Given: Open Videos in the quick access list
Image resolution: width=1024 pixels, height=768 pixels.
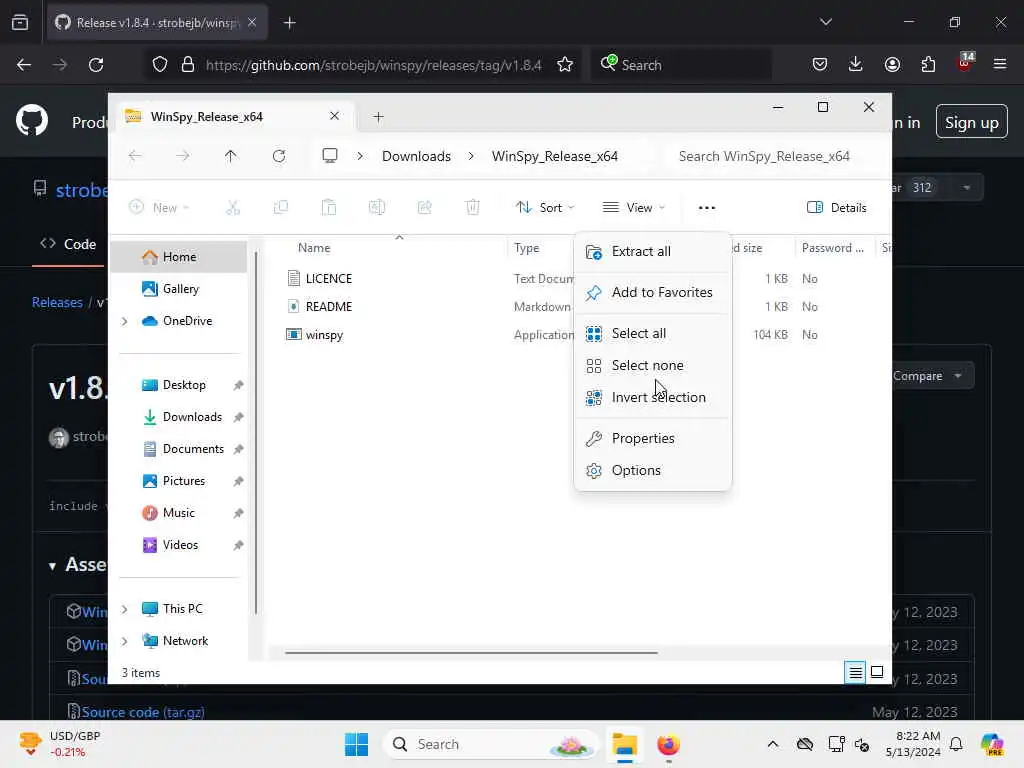Looking at the screenshot, I should 180,545.
